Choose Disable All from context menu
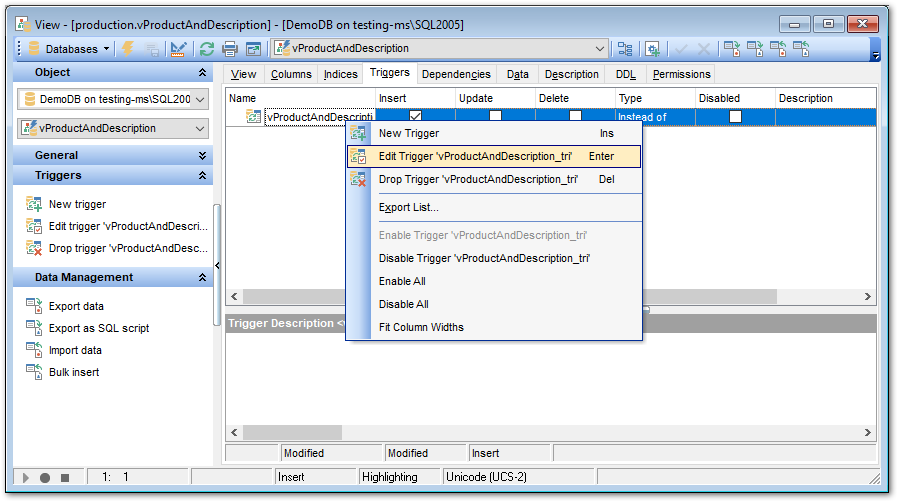 tap(494, 304)
